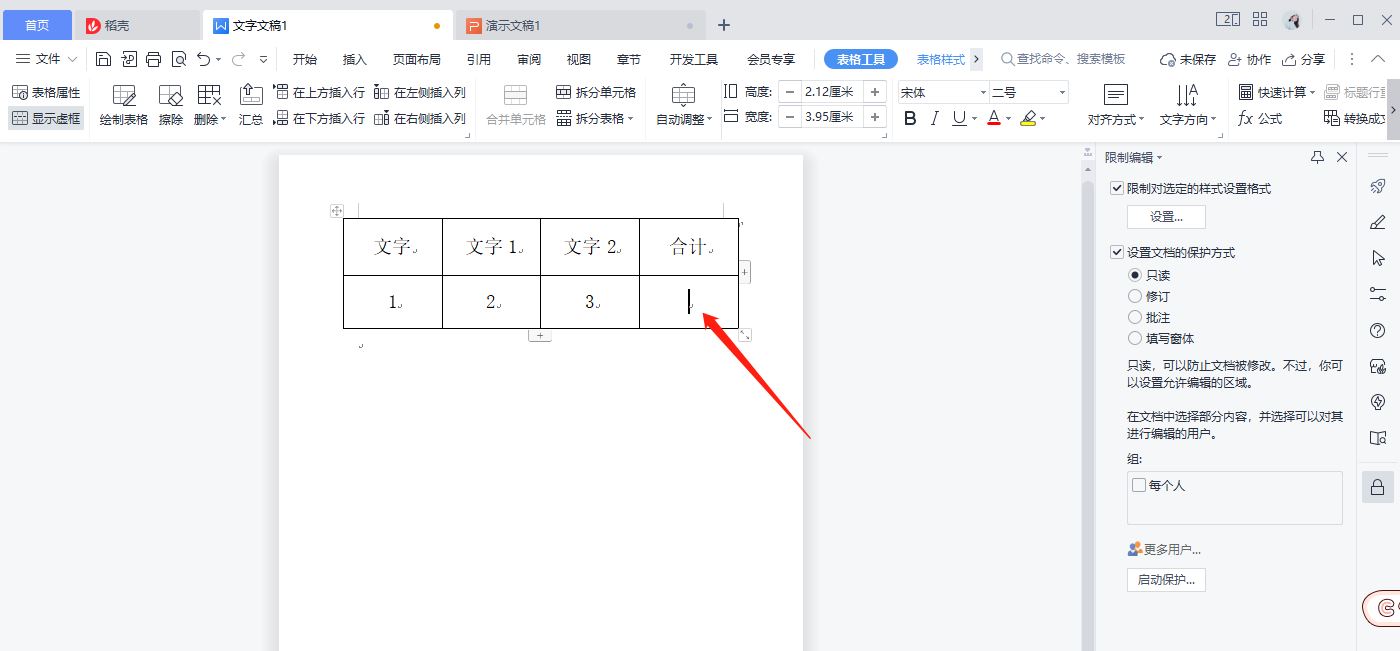Click the Settings (设置...) button
This screenshot has height=651, width=1400.
(x=1166, y=216)
